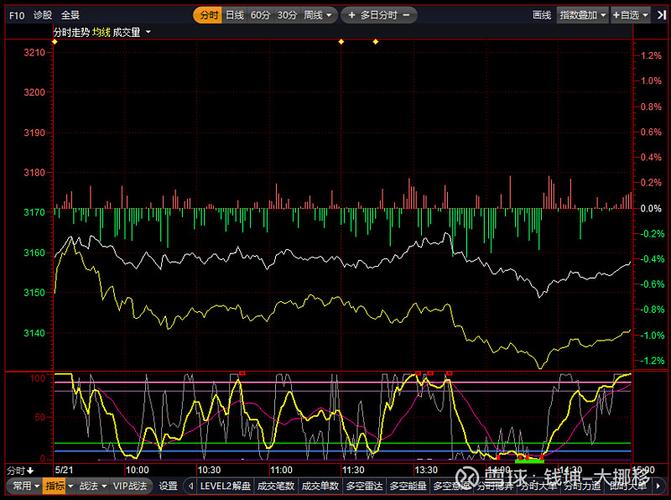671x500 pixels.
Task: Expand the 周线 period dropdown arrow
Action: click(329, 15)
